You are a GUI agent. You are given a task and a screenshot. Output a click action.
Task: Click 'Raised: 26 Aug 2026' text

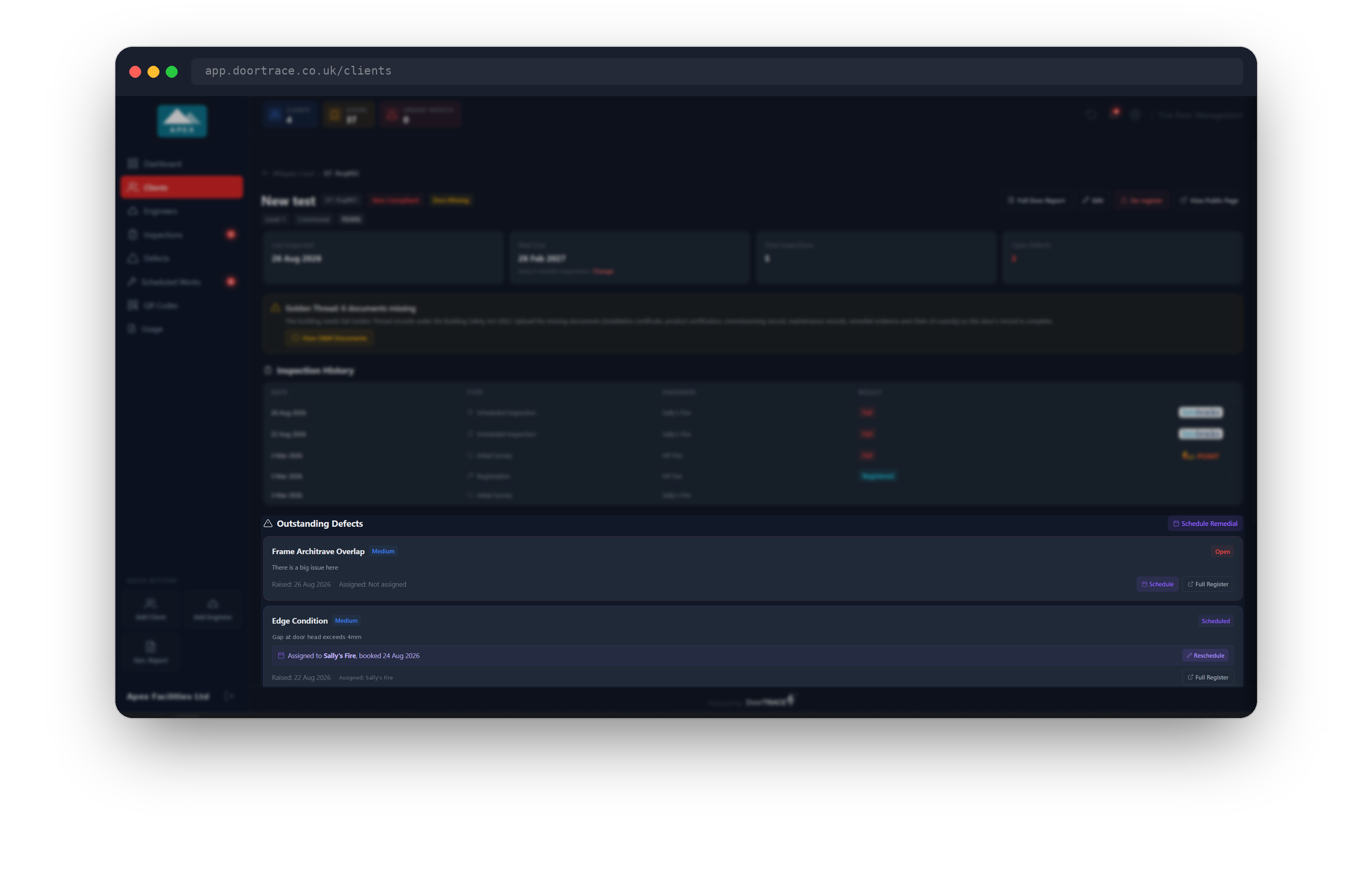click(301, 584)
